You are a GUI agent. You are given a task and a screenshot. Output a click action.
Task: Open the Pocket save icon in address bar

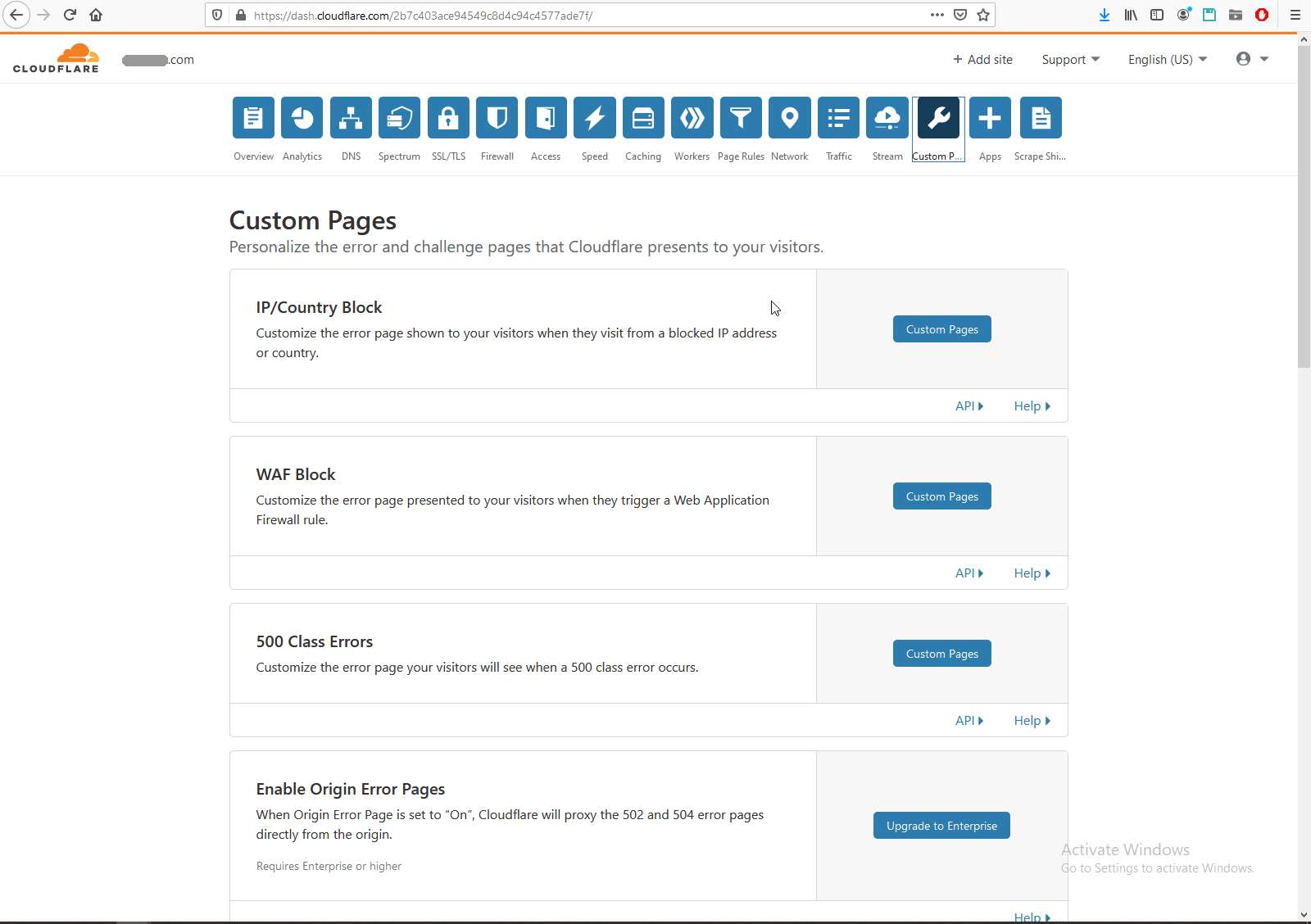960,15
